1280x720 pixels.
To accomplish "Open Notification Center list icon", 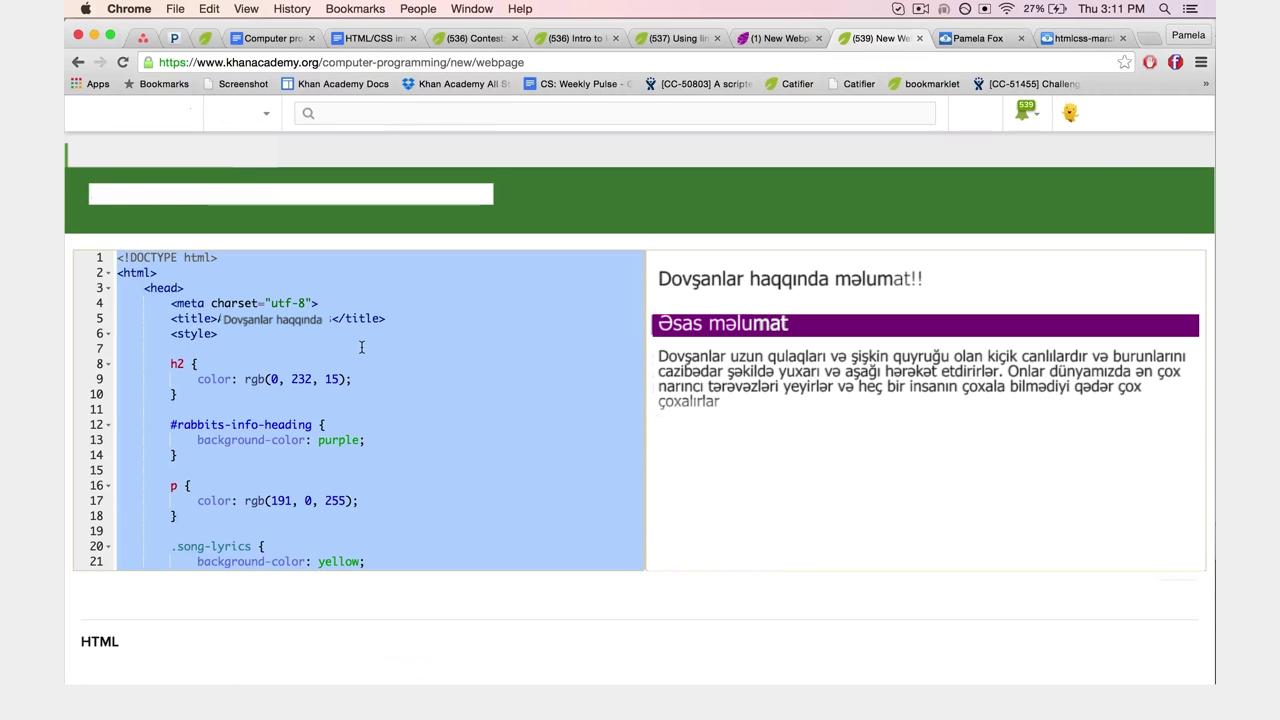I will click(1190, 9).
